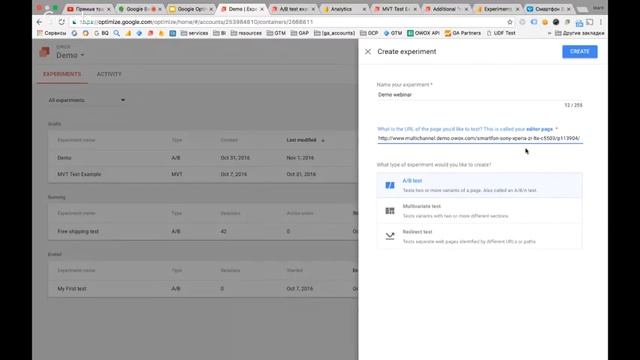Select the Redirect test experiment type
640x360 pixels.
tap(480, 236)
